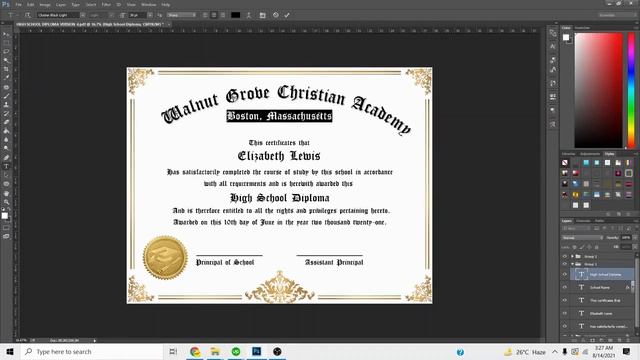The height and width of the screenshot is (360, 640).
Task: Collapse the Group 1 layer group
Action: (572, 264)
